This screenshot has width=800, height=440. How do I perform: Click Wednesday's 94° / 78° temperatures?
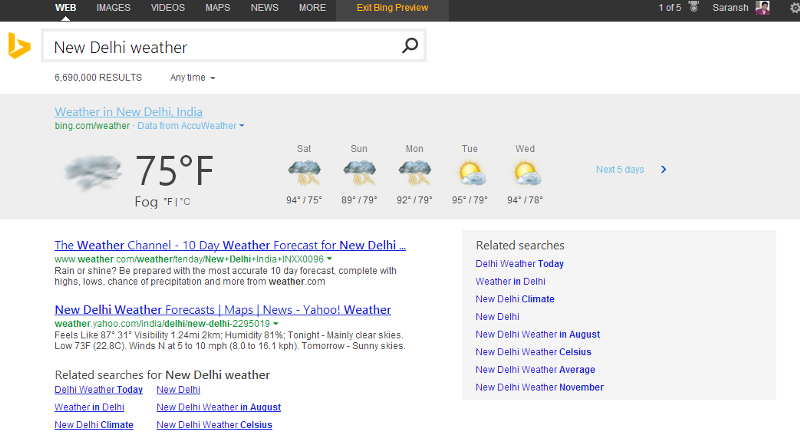pos(525,200)
